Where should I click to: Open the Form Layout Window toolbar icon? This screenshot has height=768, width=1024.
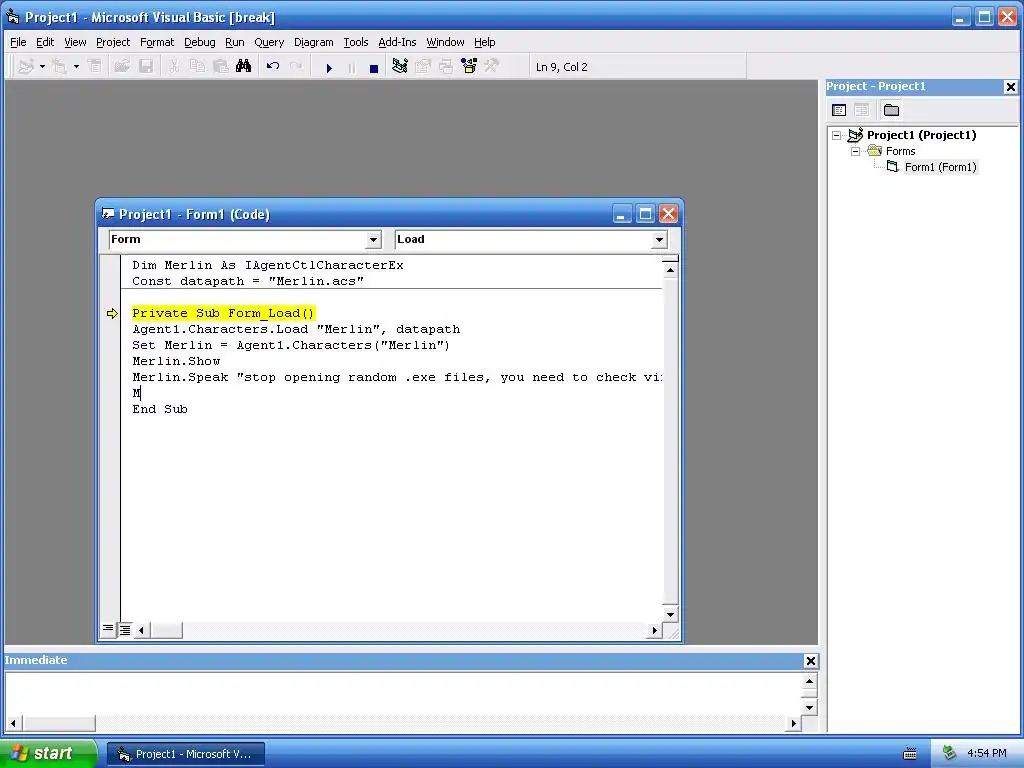coord(445,67)
